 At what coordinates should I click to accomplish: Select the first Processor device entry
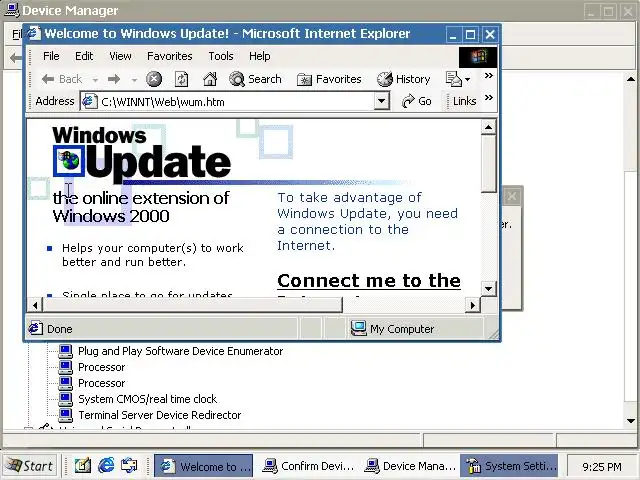[102, 367]
